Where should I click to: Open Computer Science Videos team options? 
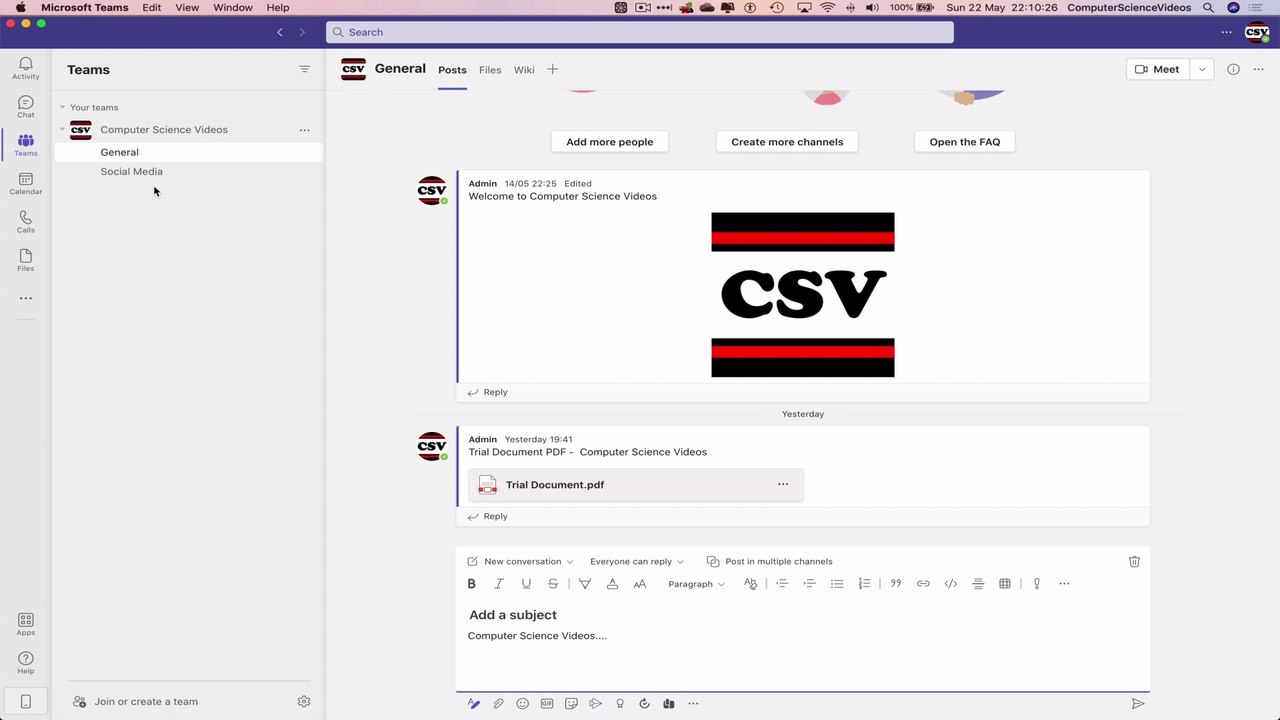[x=305, y=130]
